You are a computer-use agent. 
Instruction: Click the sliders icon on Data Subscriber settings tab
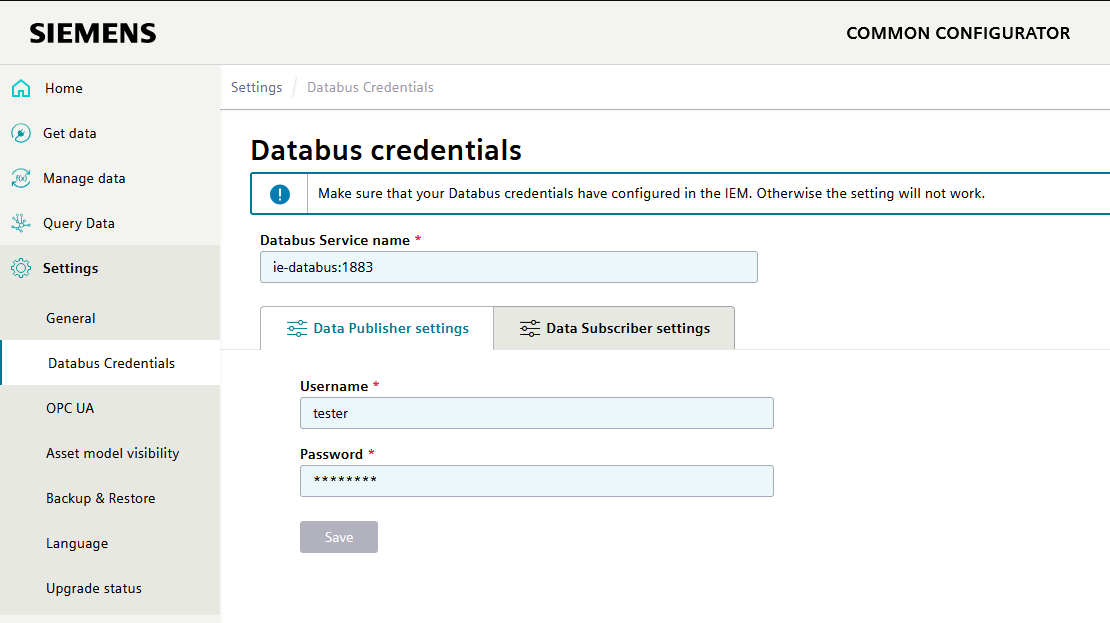529,327
